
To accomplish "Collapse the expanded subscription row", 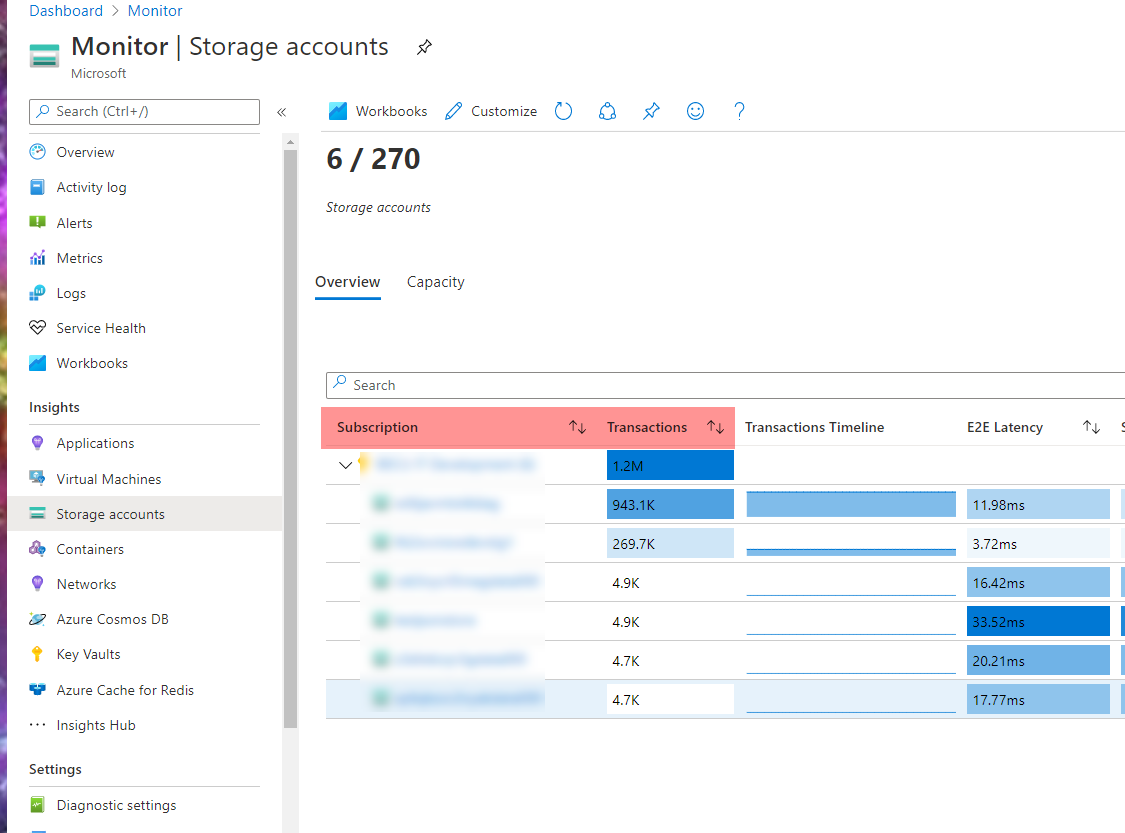I will (345, 465).
